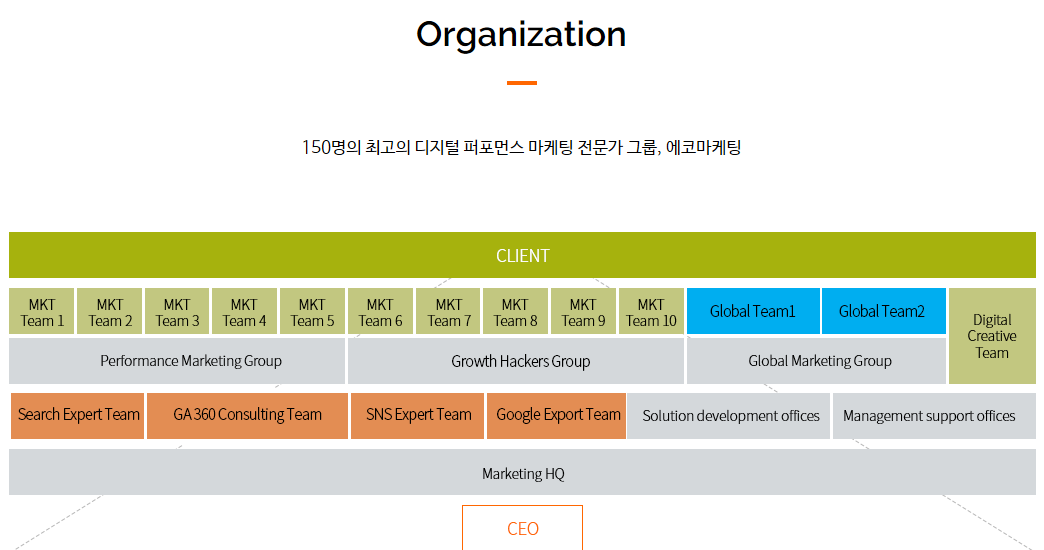Select the GA 360 Consulting Team box
The image size is (1044, 550).
(x=247, y=415)
